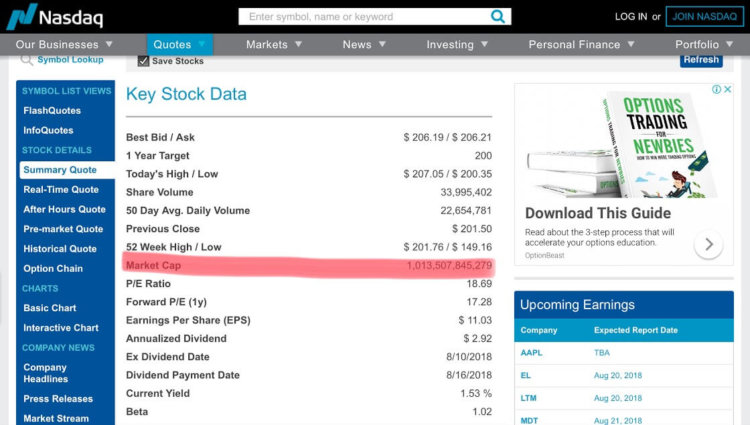Open the Symbol Lookup link

click(x=70, y=60)
